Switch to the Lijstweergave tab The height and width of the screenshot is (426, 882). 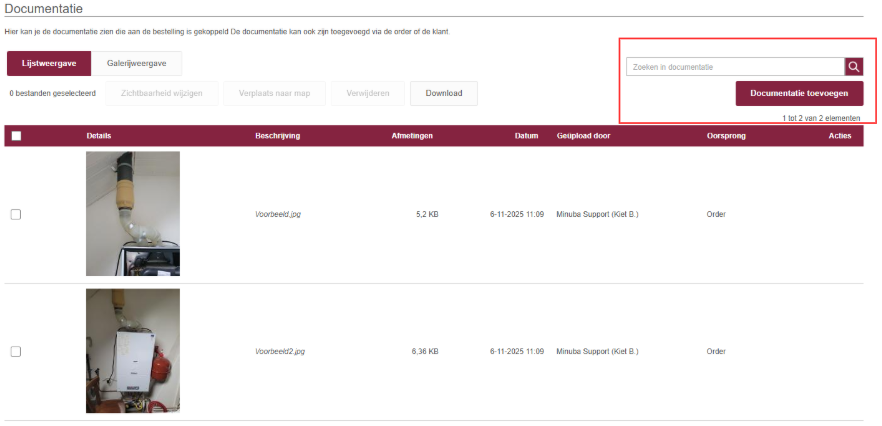pos(49,64)
